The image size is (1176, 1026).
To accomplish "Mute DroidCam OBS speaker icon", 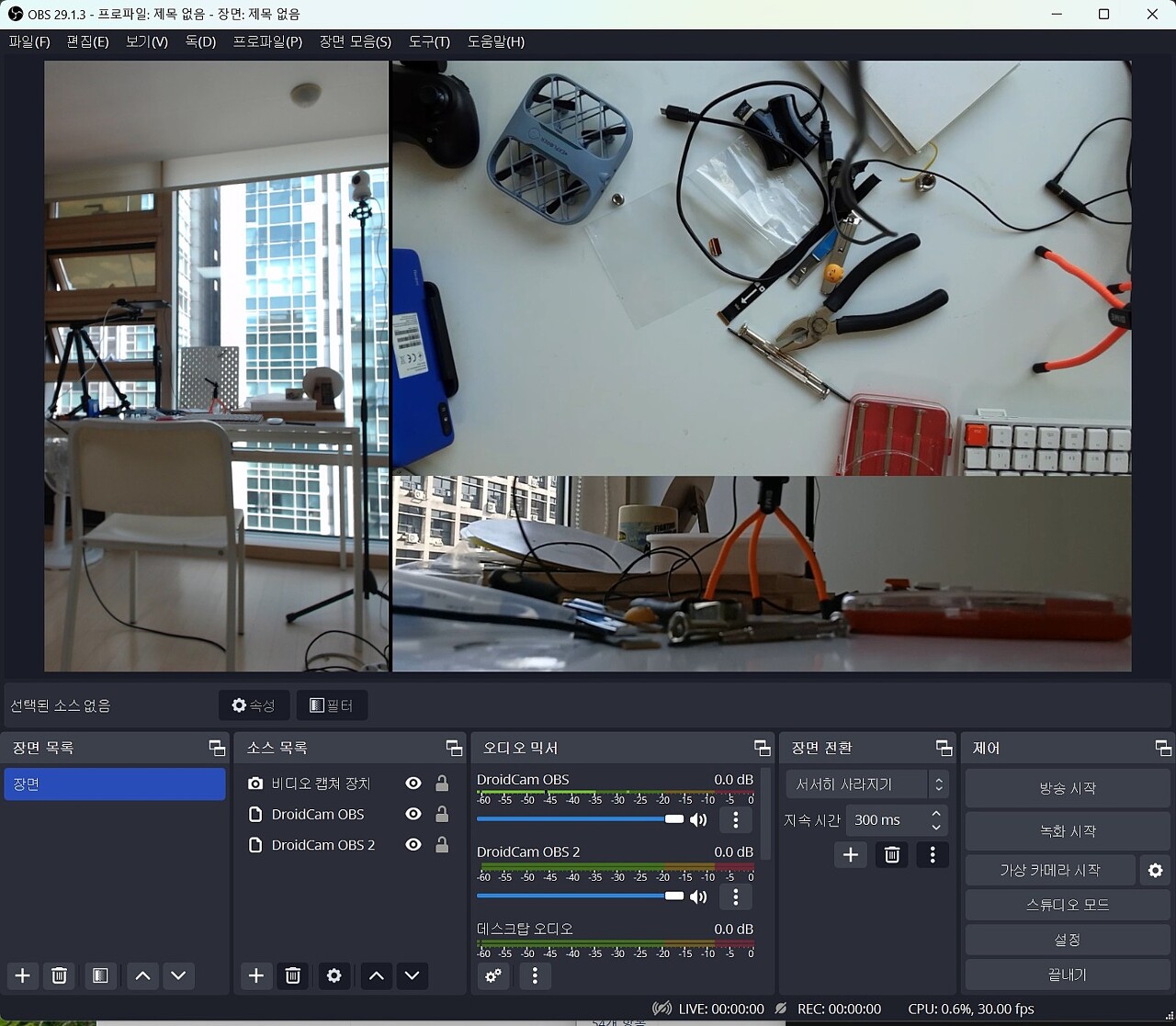I will pyautogui.click(x=698, y=819).
